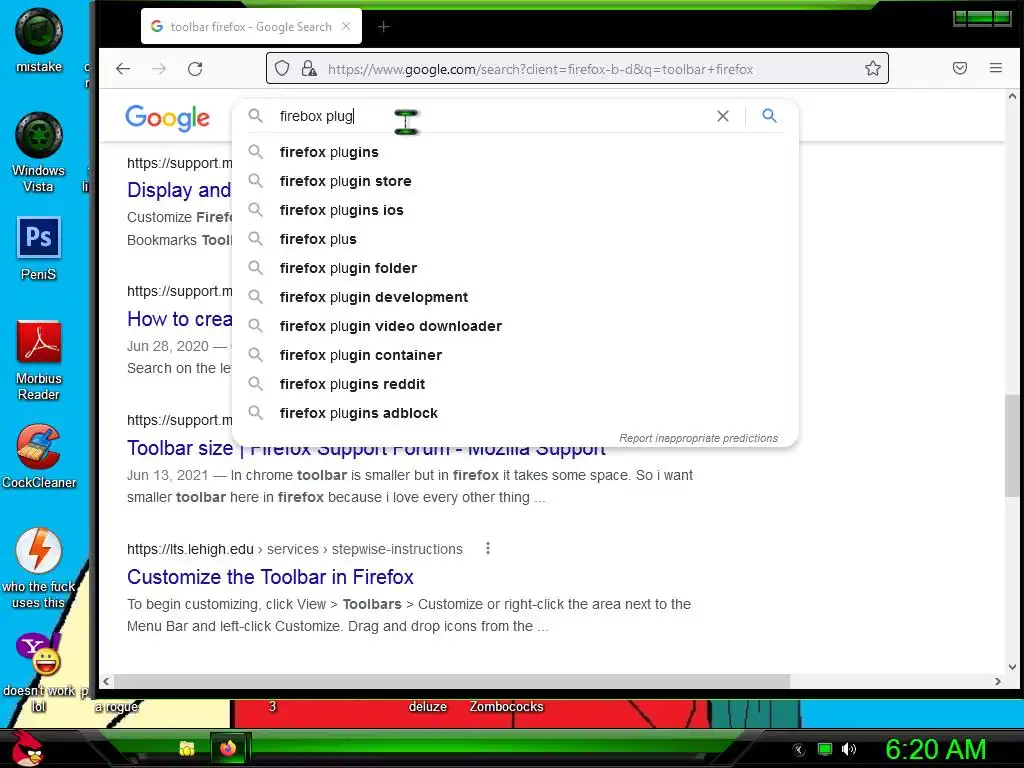Choose suggestion 'firefox plugin video downloader'
Viewport: 1024px width, 768px height.
click(x=515, y=326)
